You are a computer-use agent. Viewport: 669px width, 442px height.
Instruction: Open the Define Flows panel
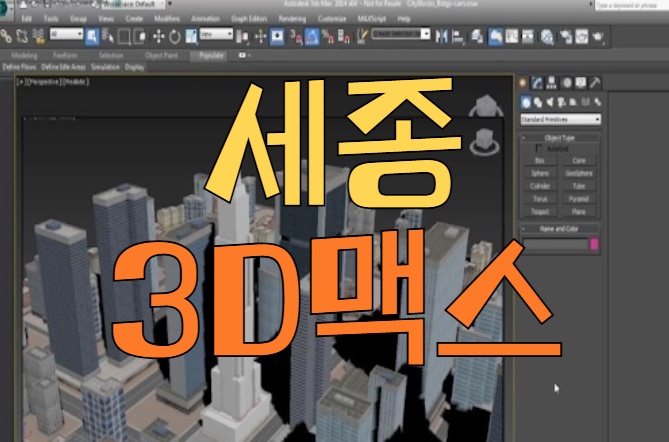point(20,67)
